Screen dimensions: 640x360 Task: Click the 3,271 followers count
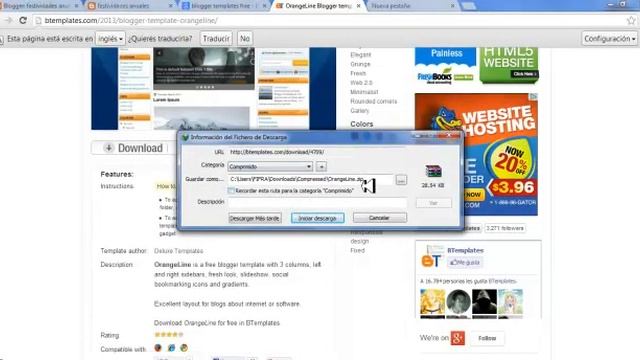coord(505,229)
